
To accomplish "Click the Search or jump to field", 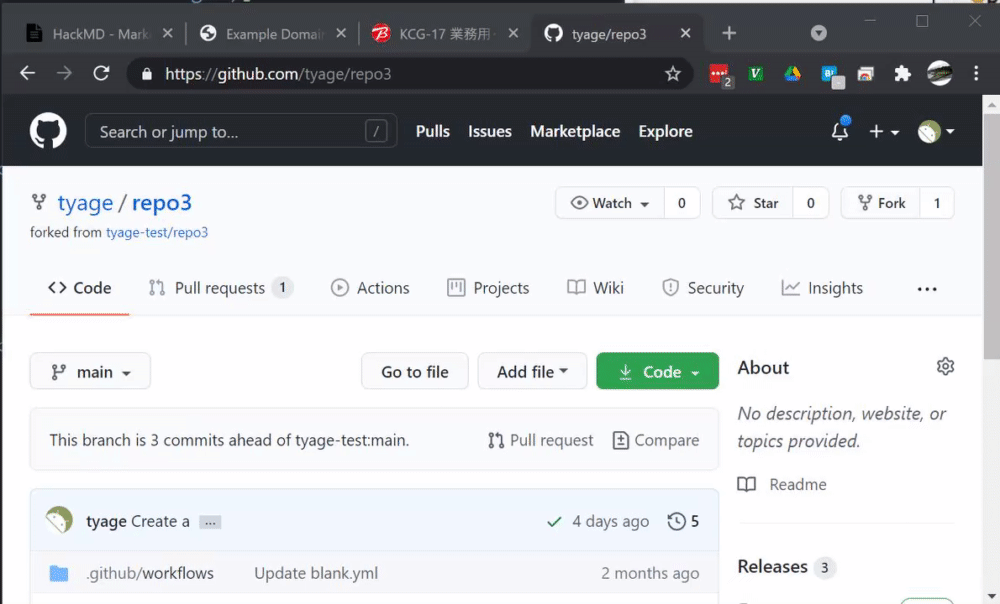I will [x=241, y=131].
